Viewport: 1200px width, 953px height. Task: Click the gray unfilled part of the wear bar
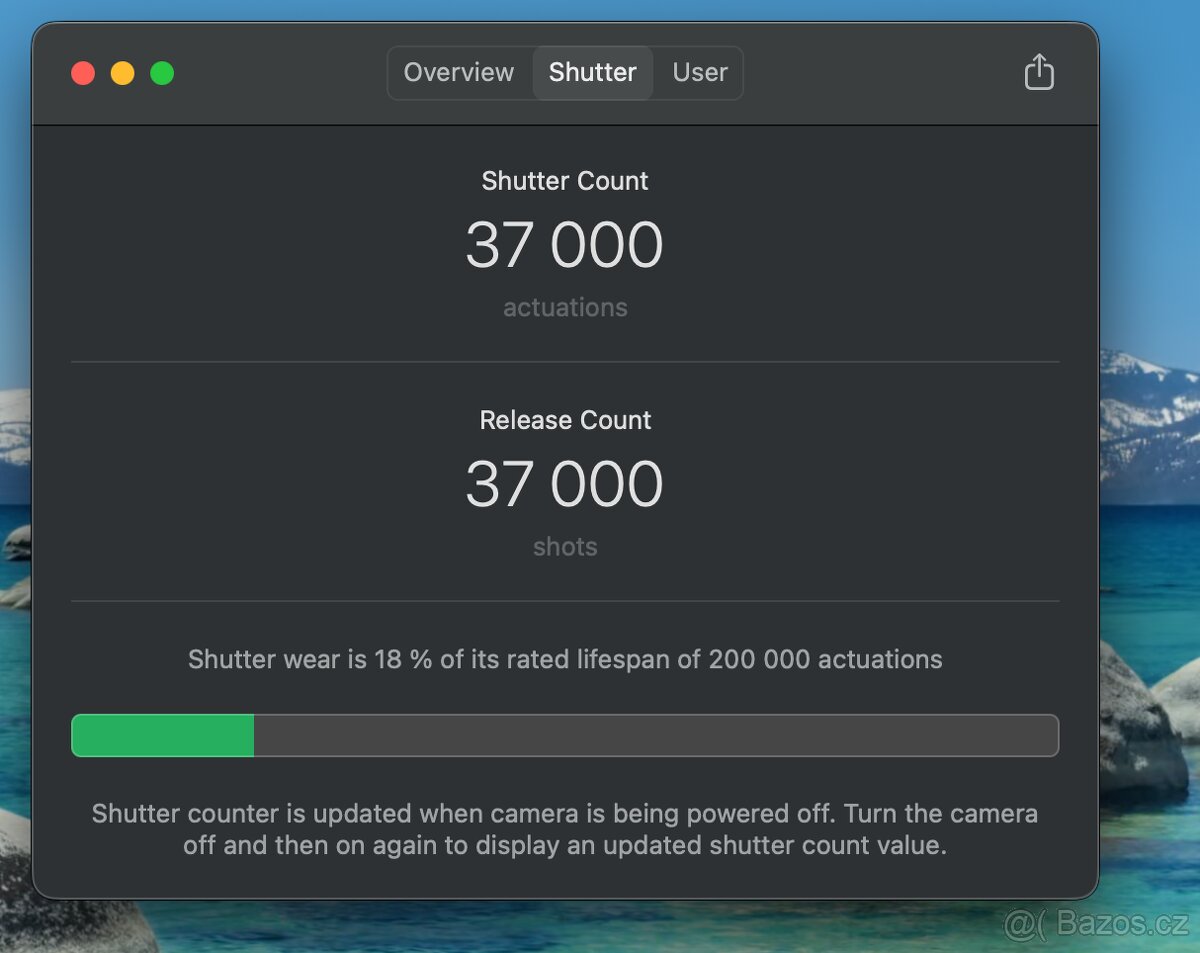coord(655,735)
